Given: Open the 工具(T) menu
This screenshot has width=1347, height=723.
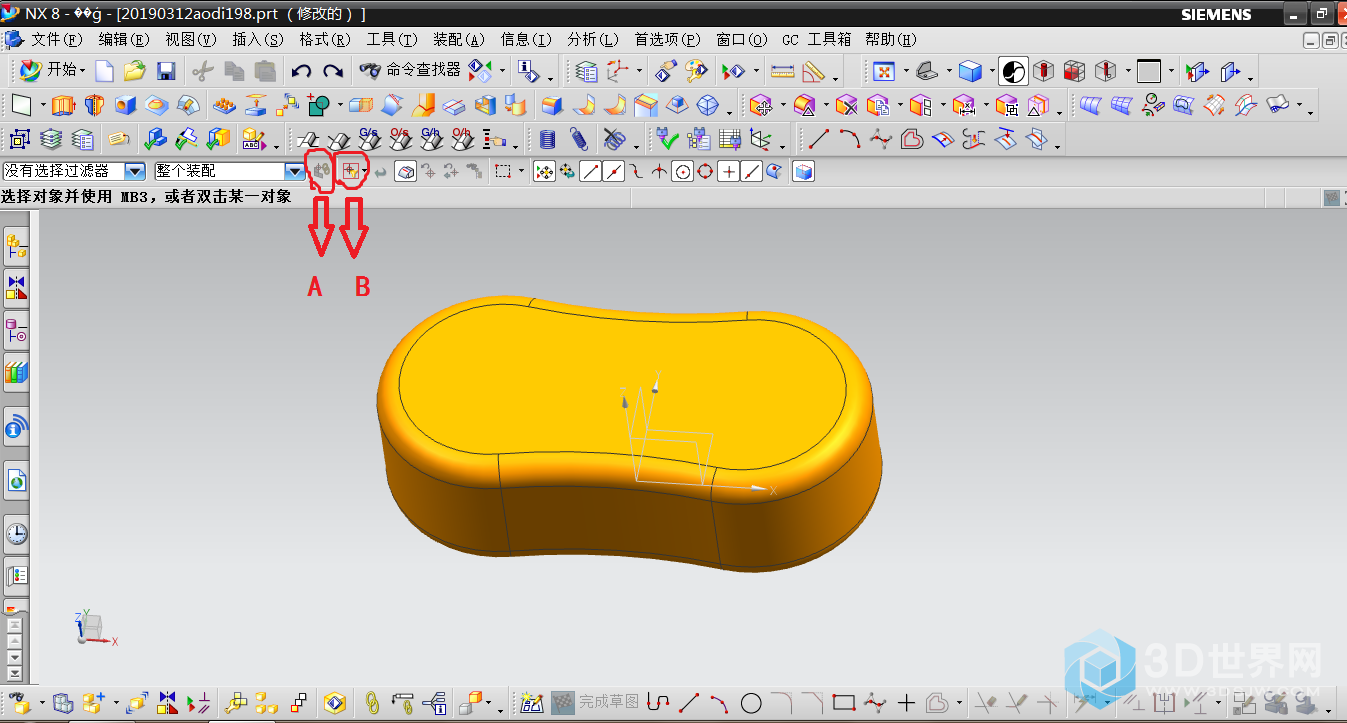Looking at the screenshot, I should pos(392,39).
